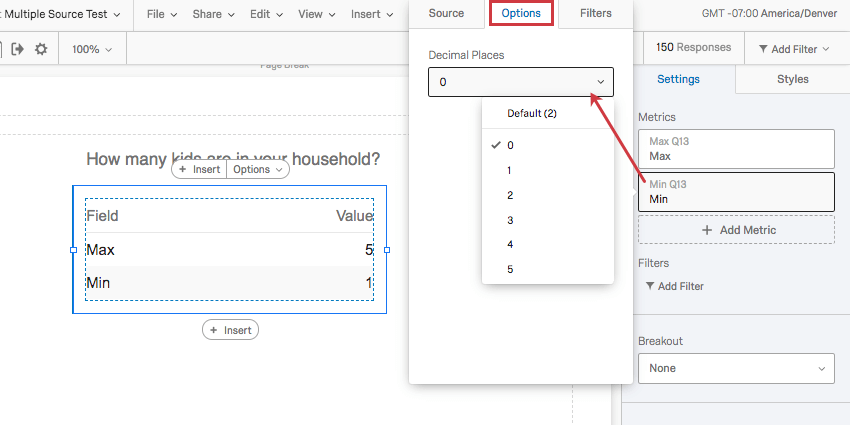The image size is (850, 425).
Task: Click the right resize handle of the table
Action: pos(387,250)
